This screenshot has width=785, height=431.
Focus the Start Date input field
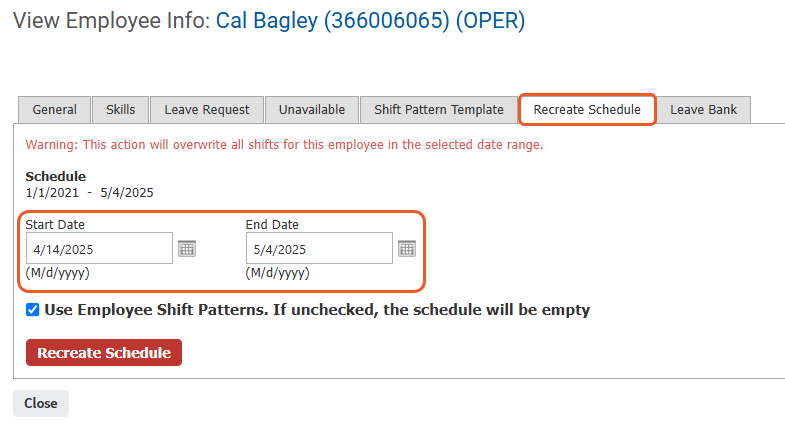pyautogui.click(x=99, y=248)
